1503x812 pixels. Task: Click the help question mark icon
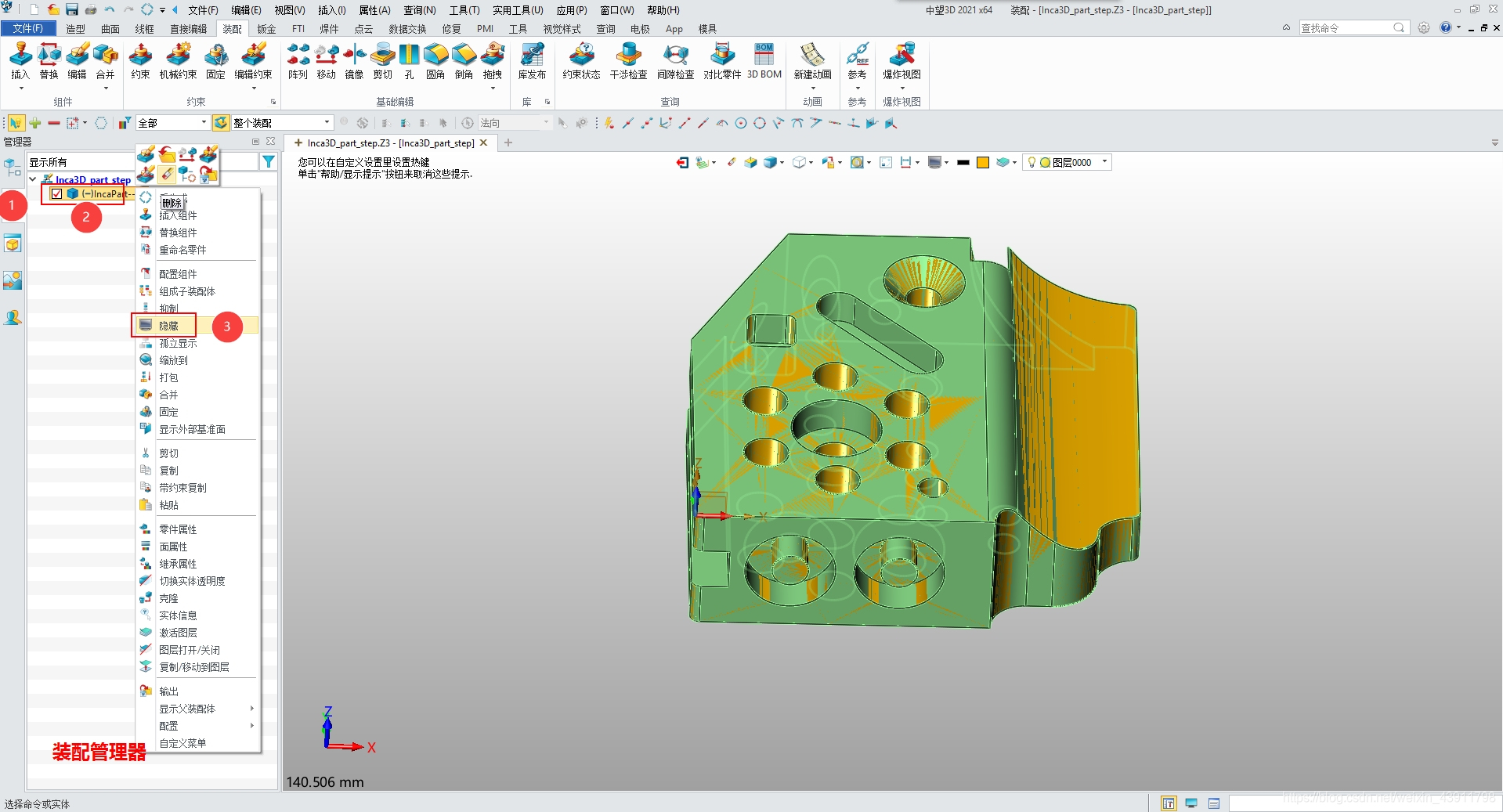1445,27
